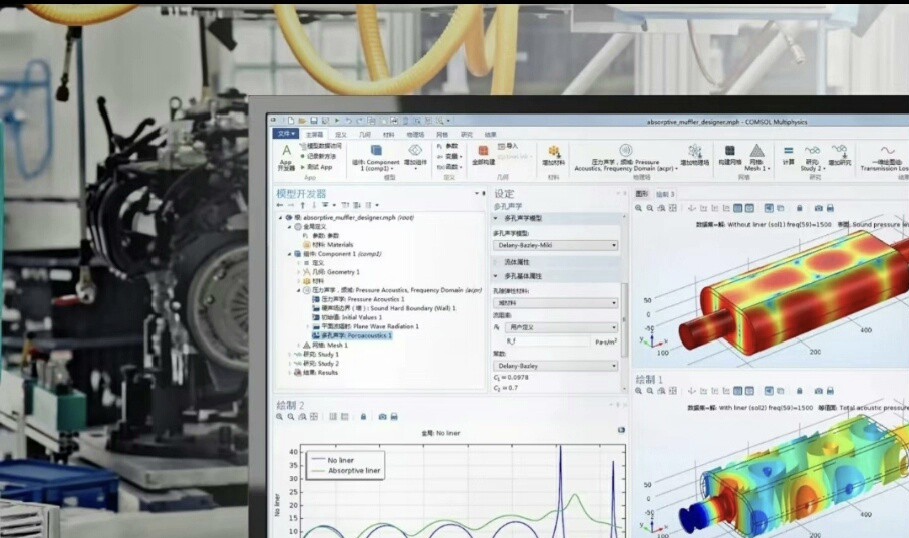This screenshot has width=909, height=538.
Task: Toggle the highlighted grid button in 绘制 1 toolbar
Action: point(737,391)
